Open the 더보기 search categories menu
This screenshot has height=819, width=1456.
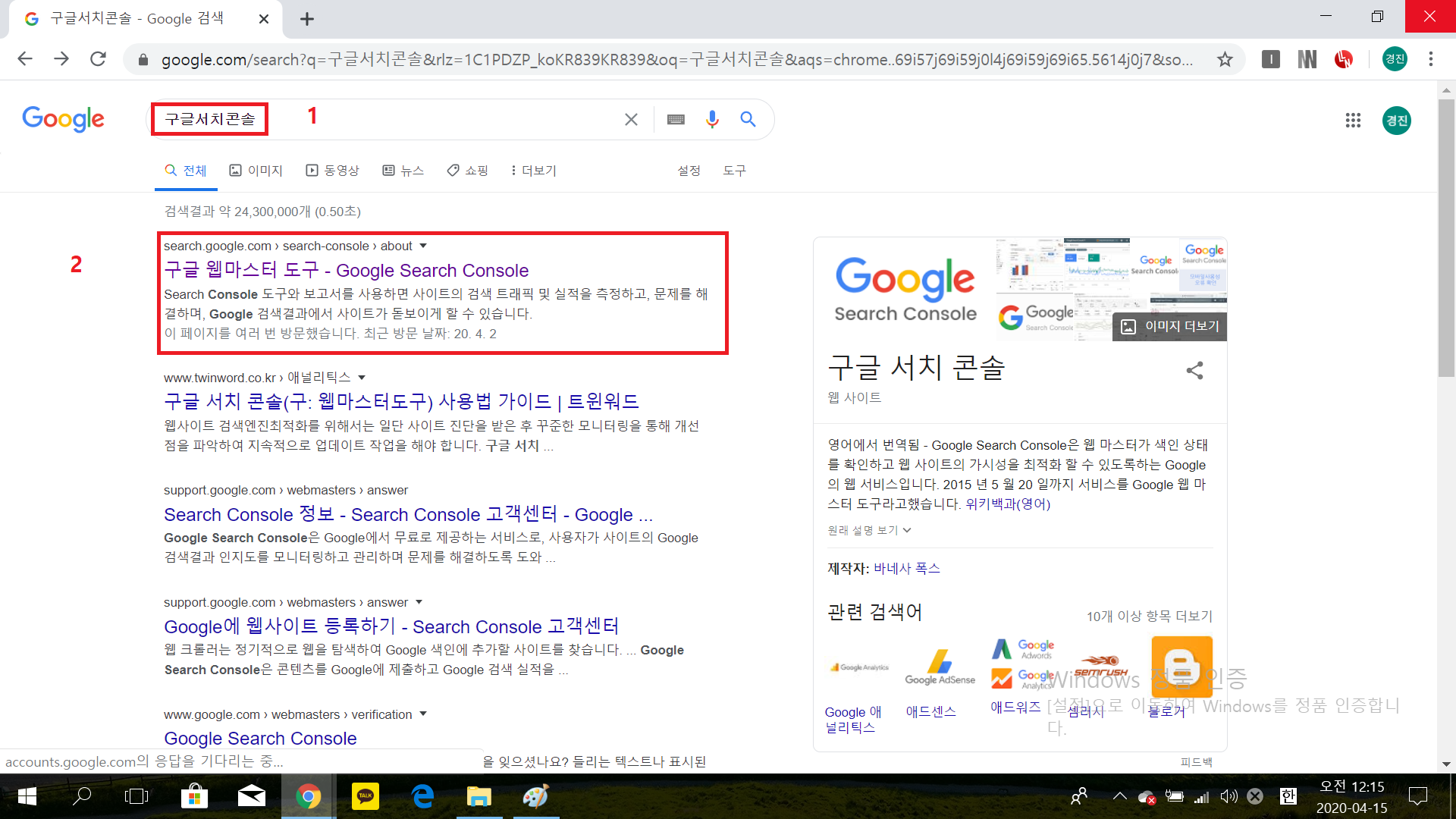(x=534, y=171)
